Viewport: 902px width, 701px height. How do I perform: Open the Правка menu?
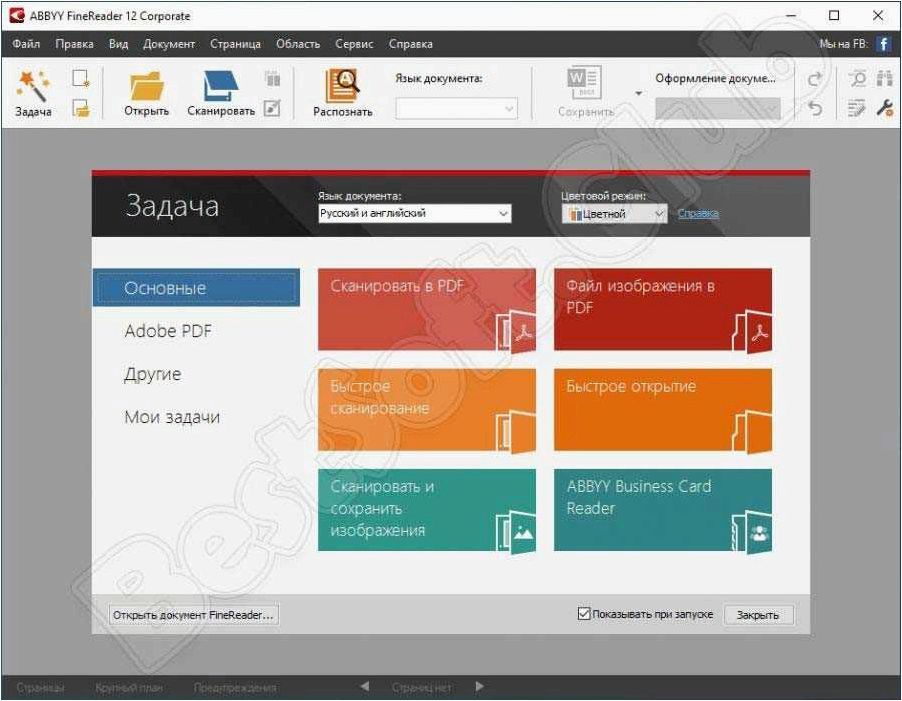pyautogui.click(x=74, y=44)
